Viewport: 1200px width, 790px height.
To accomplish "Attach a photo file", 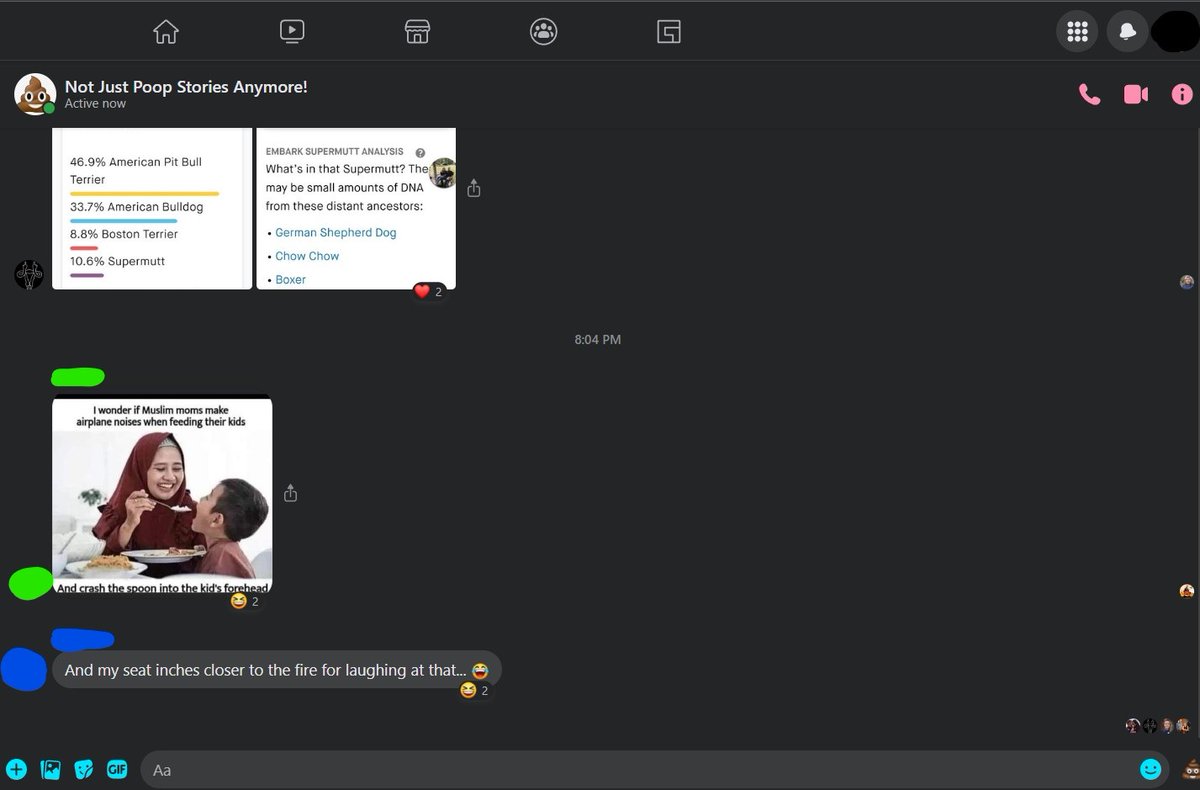I will pos(51,769).
